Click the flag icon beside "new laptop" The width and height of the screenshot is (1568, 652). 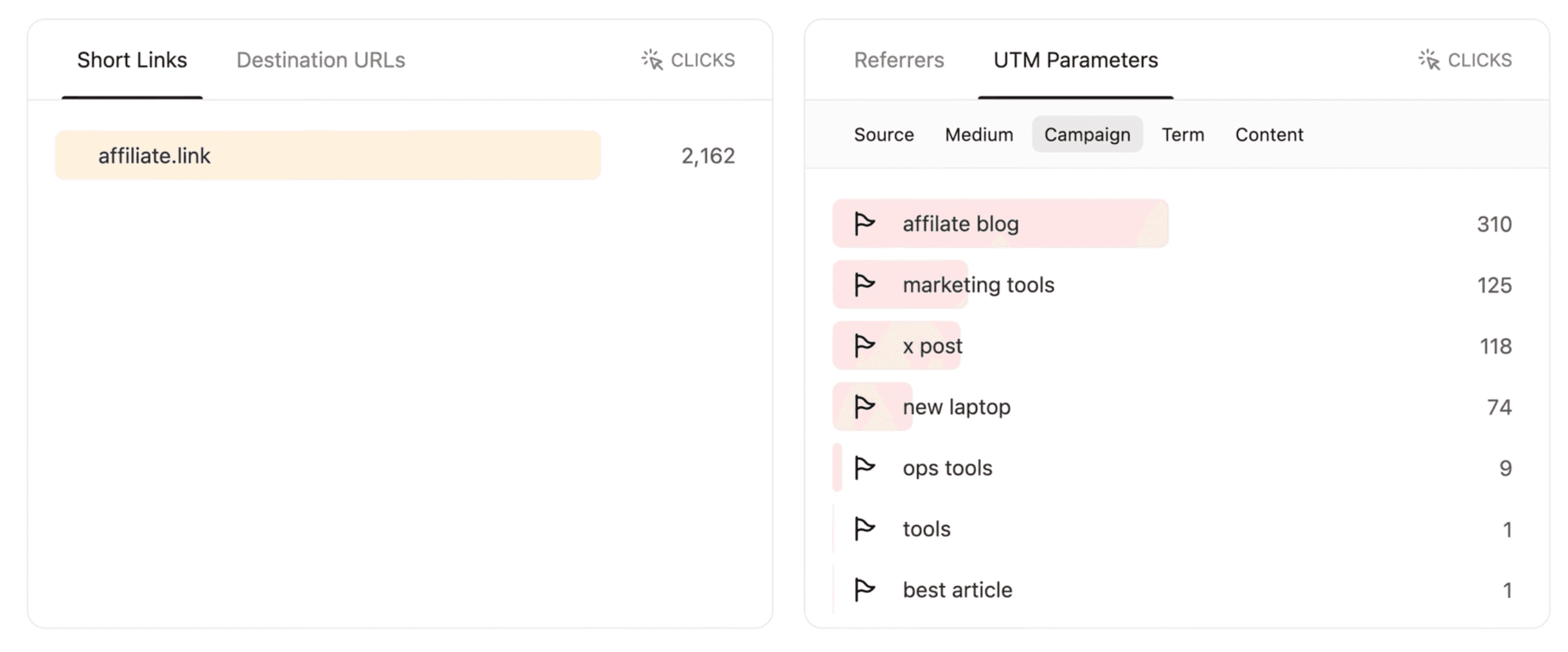pyautogui.click(x=864, y=407)
